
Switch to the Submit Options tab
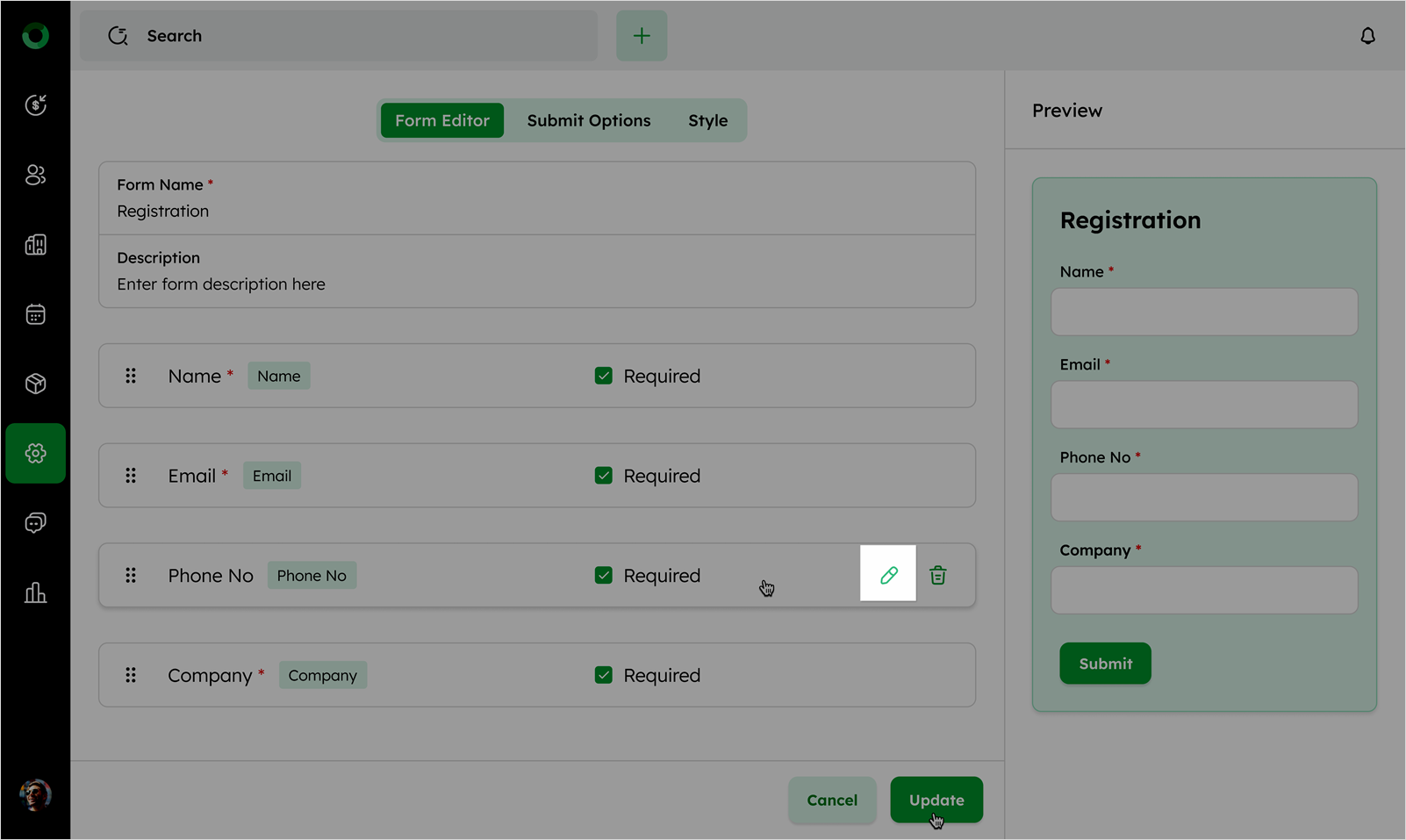pyautogui.click(x=588, y=120)
